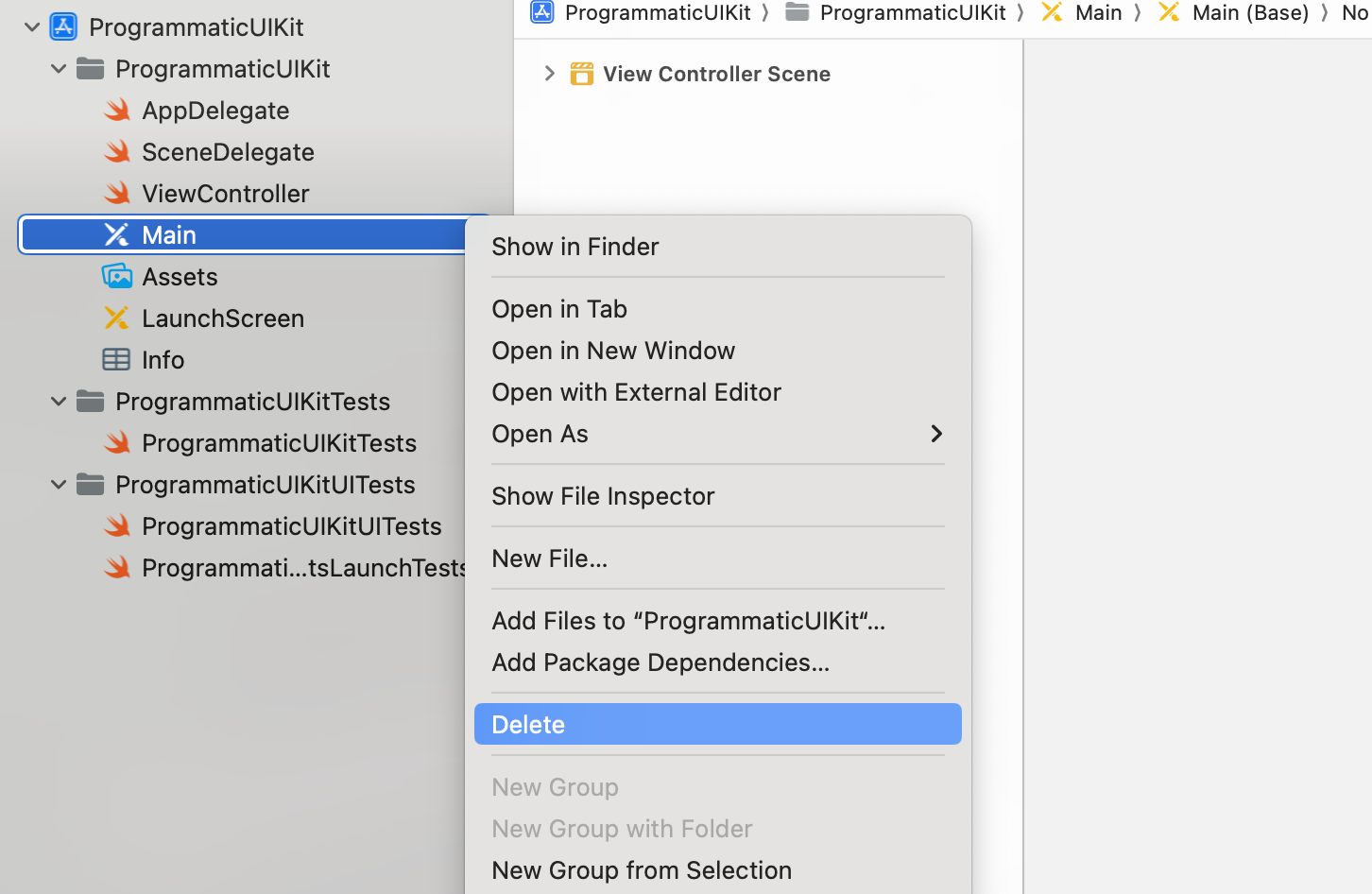The height and width of the screenshot is (894, 1372).
Task: Select the ProgrammaticUIKitUITests Swift file
Action: [x=291, y=526]
